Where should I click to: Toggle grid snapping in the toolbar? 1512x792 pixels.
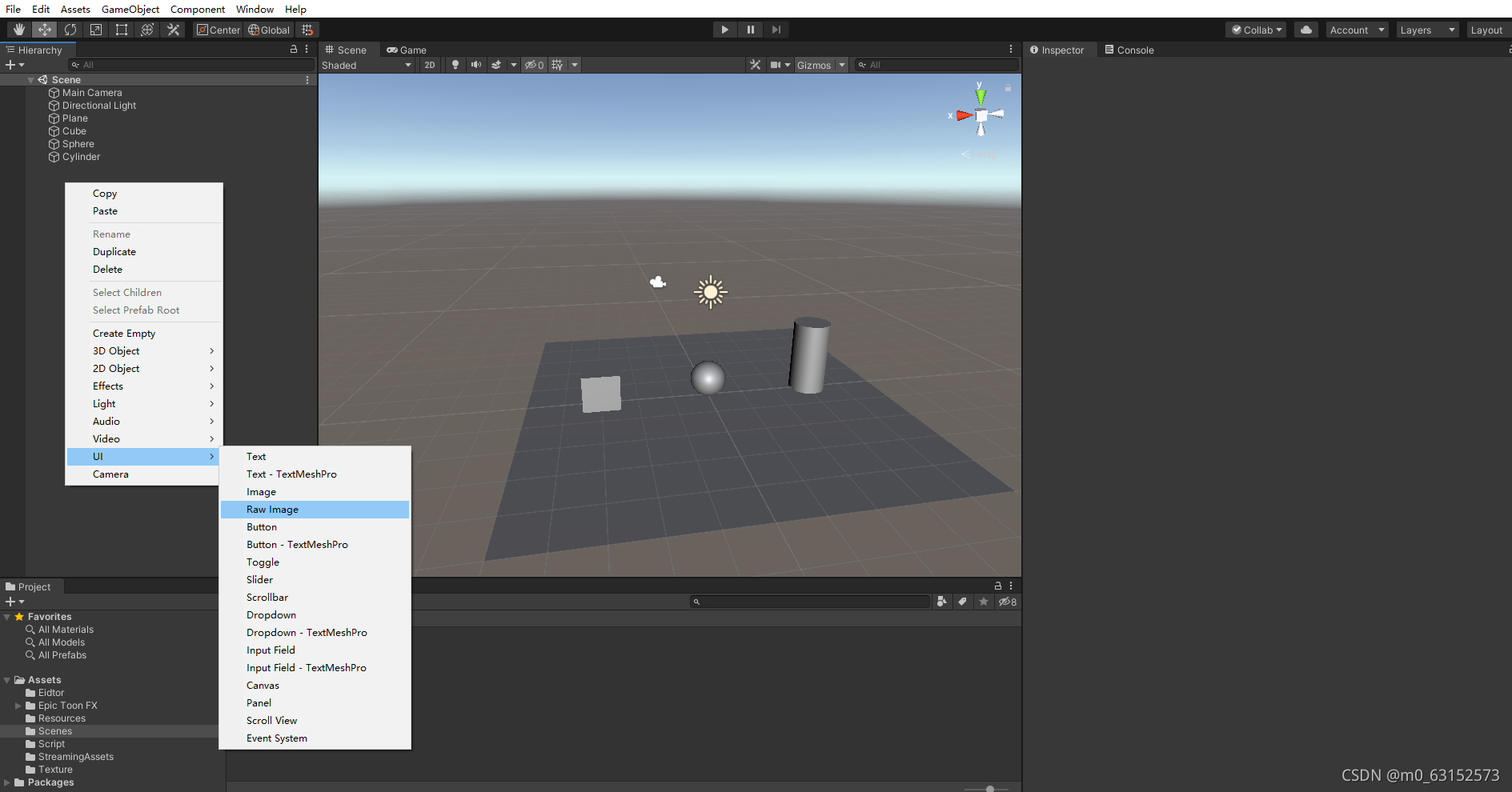click(307, 30)
